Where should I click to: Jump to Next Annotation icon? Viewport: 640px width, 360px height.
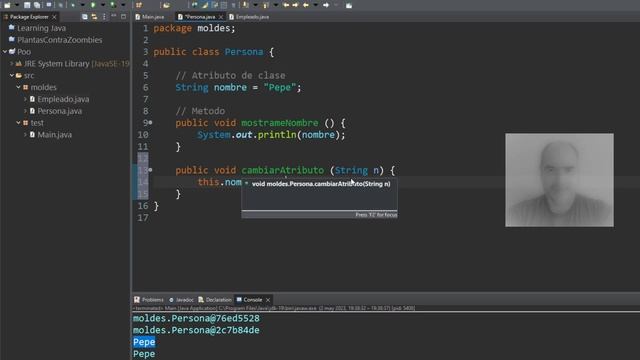tap(245, 5)
